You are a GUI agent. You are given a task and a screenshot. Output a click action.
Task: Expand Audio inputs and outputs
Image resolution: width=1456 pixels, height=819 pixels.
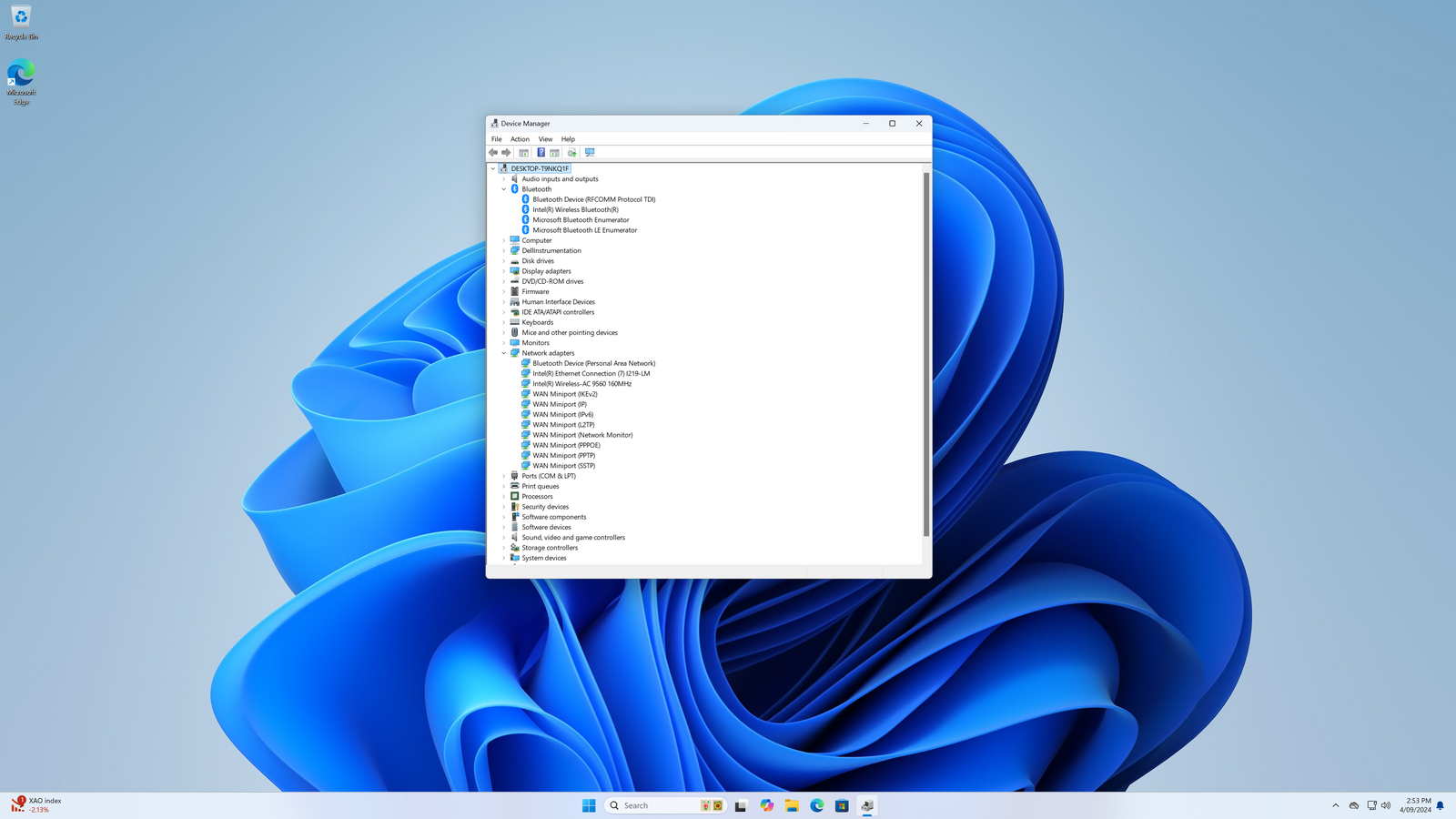coord(504,179)
